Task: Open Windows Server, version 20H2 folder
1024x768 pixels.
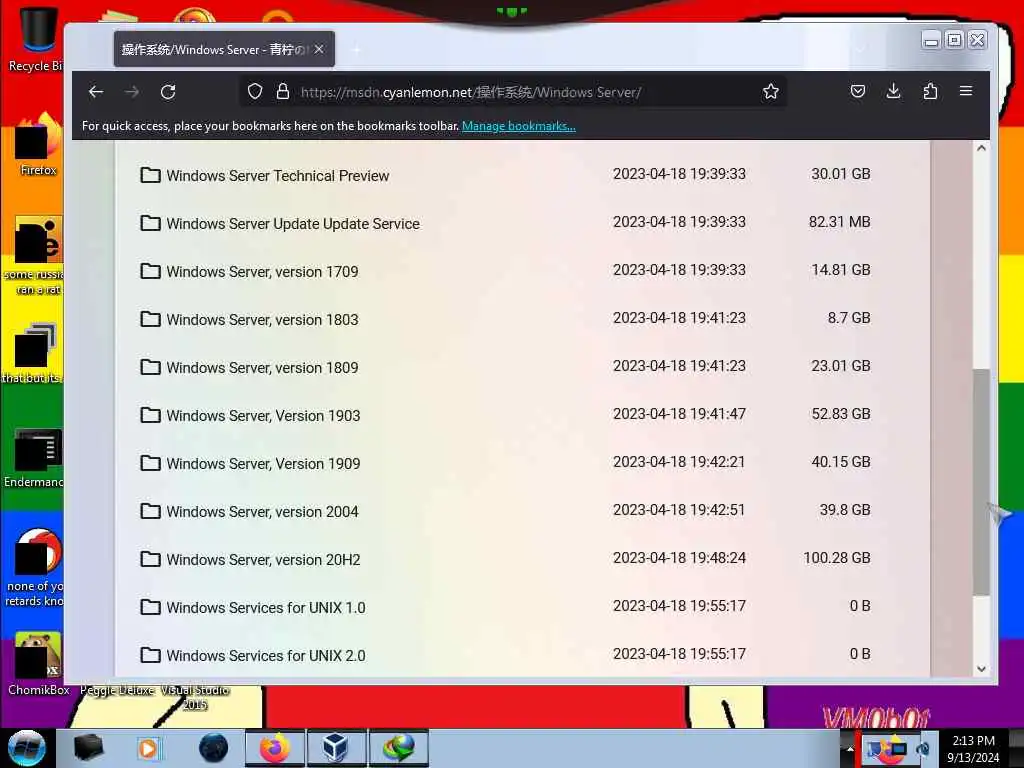Action: click(x=263, y=560)
